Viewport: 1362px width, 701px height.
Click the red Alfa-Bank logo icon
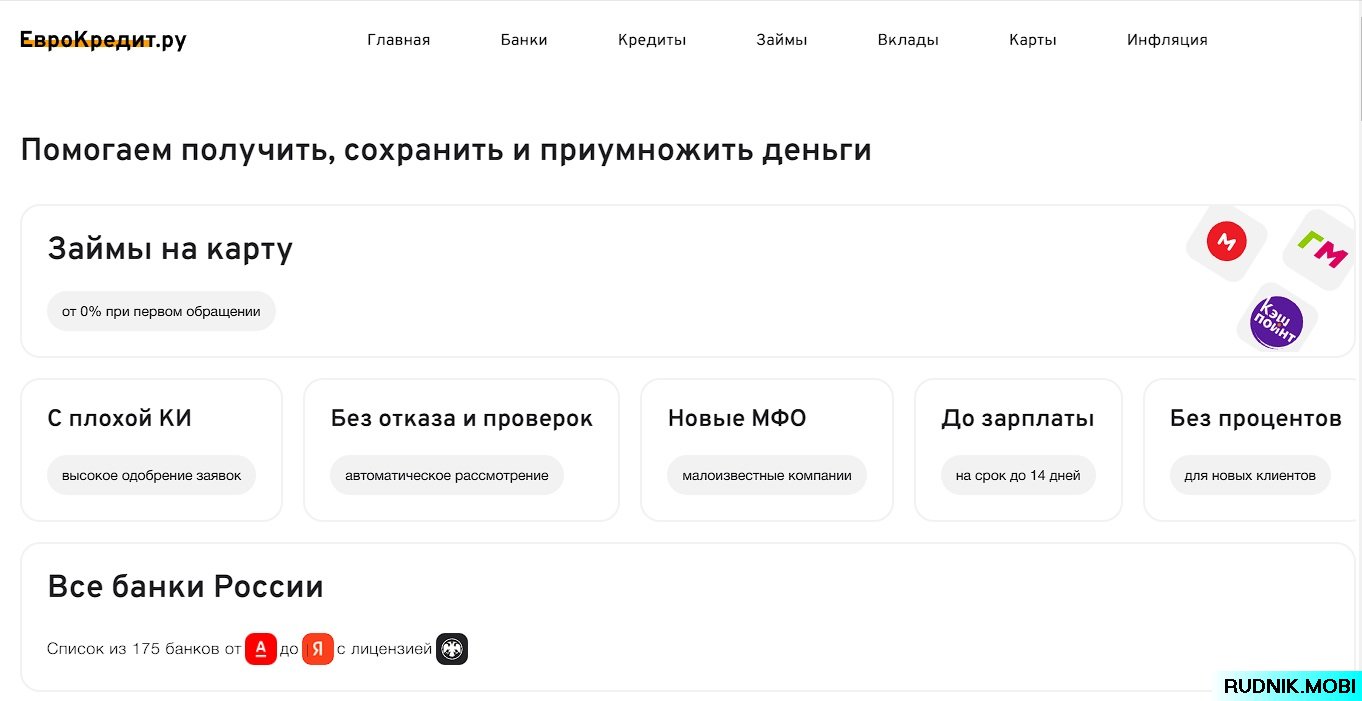260,649
